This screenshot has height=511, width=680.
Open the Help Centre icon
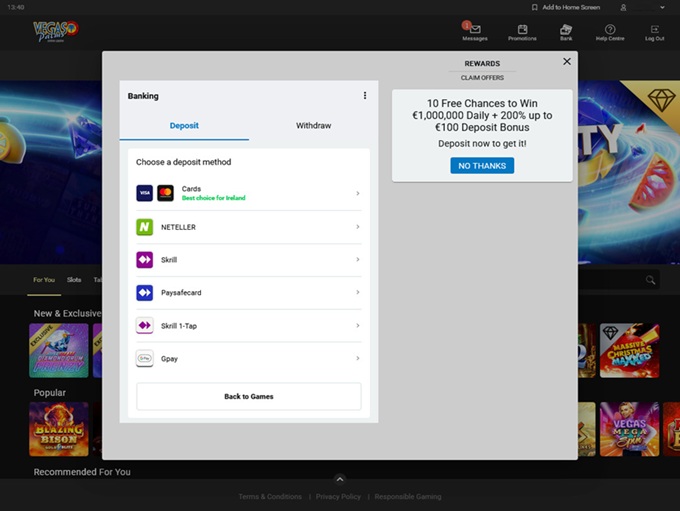point(610,30)
